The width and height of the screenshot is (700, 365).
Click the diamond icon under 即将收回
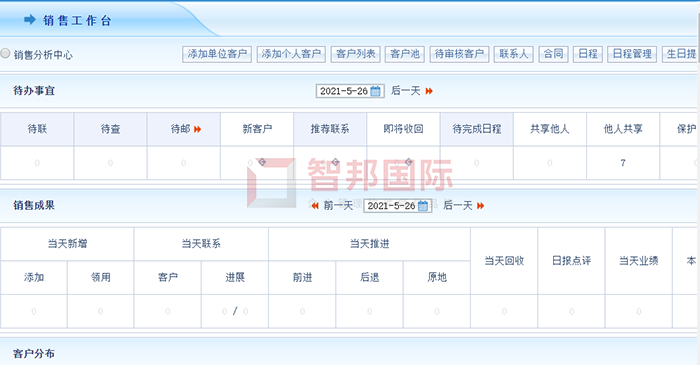pyautogui.click(x=409, y=162)
